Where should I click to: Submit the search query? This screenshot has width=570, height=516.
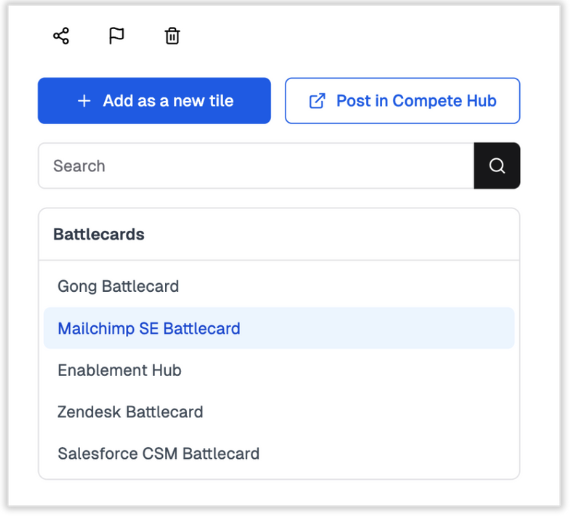click(x=497, y=166)
